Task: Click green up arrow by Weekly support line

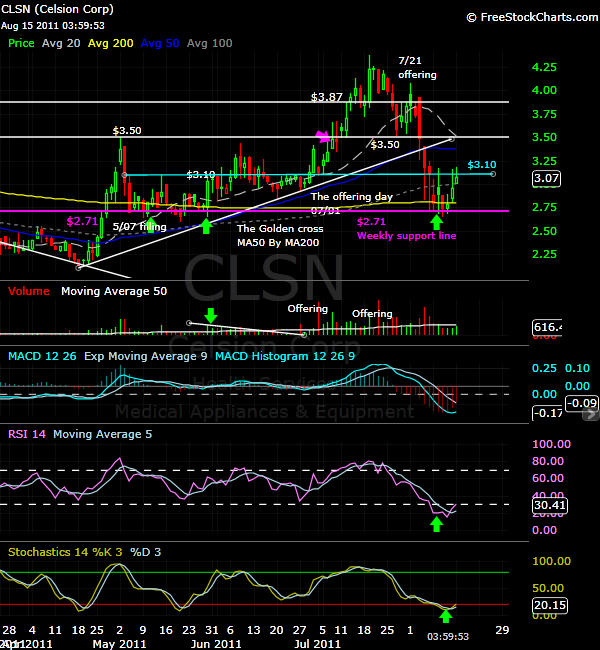Action: (436, 222)
